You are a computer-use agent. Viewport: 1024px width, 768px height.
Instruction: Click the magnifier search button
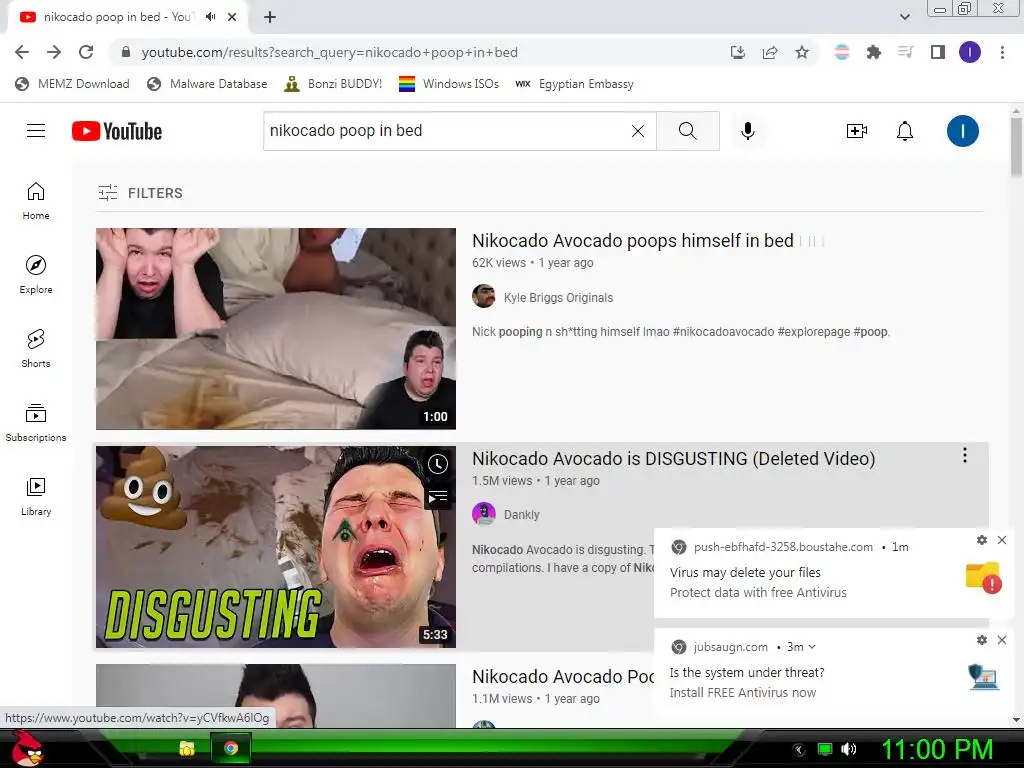688,131
